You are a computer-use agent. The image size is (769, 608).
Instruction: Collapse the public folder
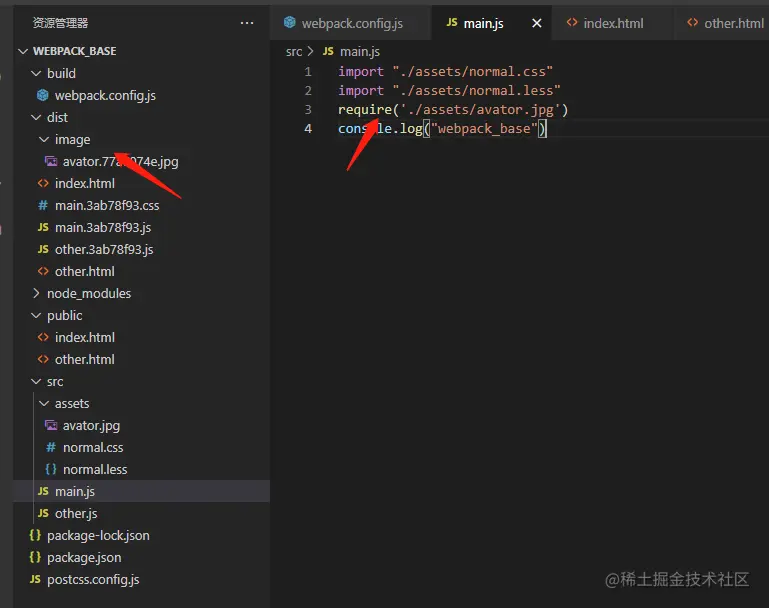click(36, 316)
